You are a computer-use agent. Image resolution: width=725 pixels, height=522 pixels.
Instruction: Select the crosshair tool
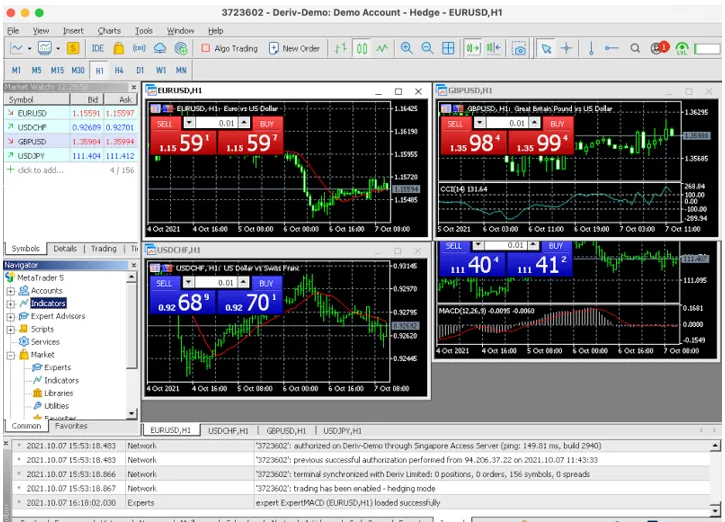click(566, 48)
